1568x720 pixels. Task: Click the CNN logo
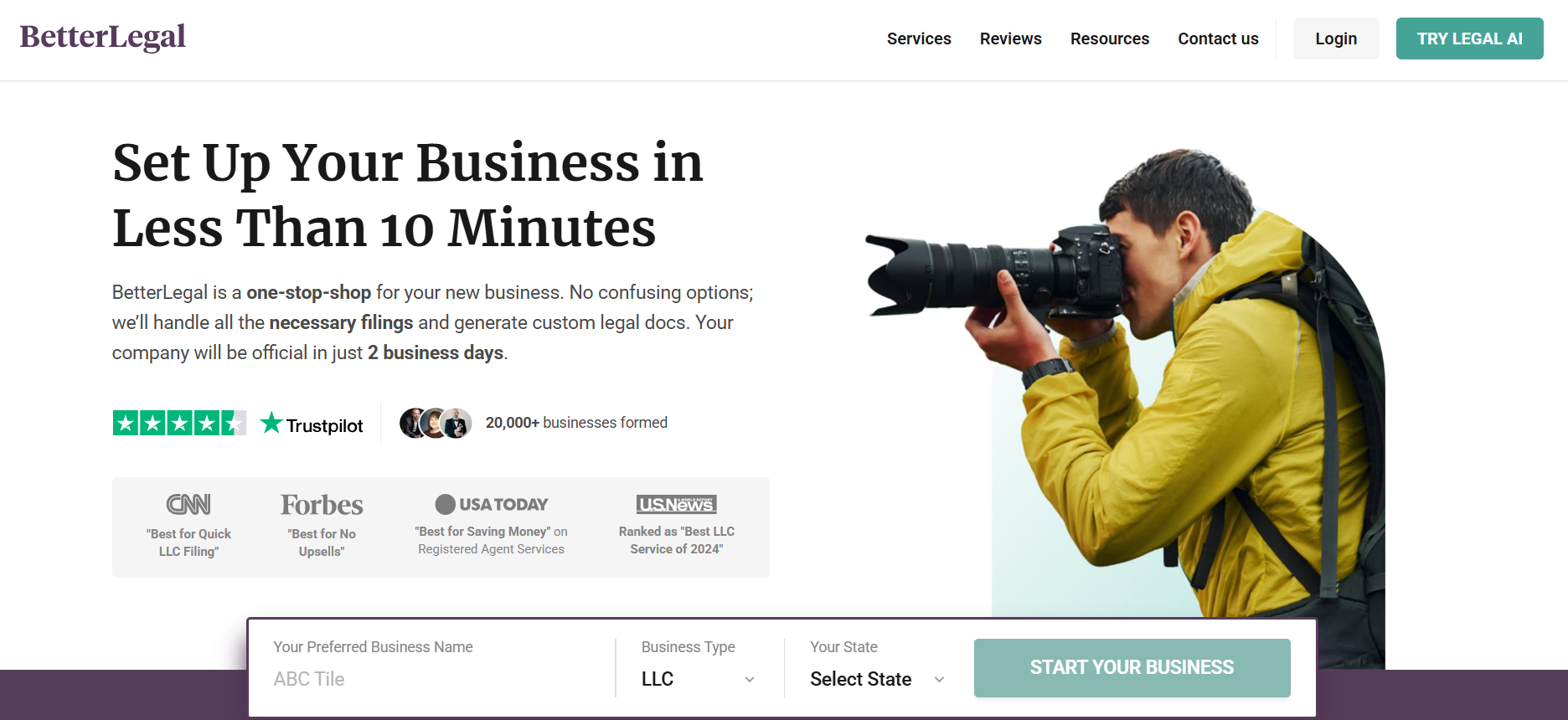(188, 504)
